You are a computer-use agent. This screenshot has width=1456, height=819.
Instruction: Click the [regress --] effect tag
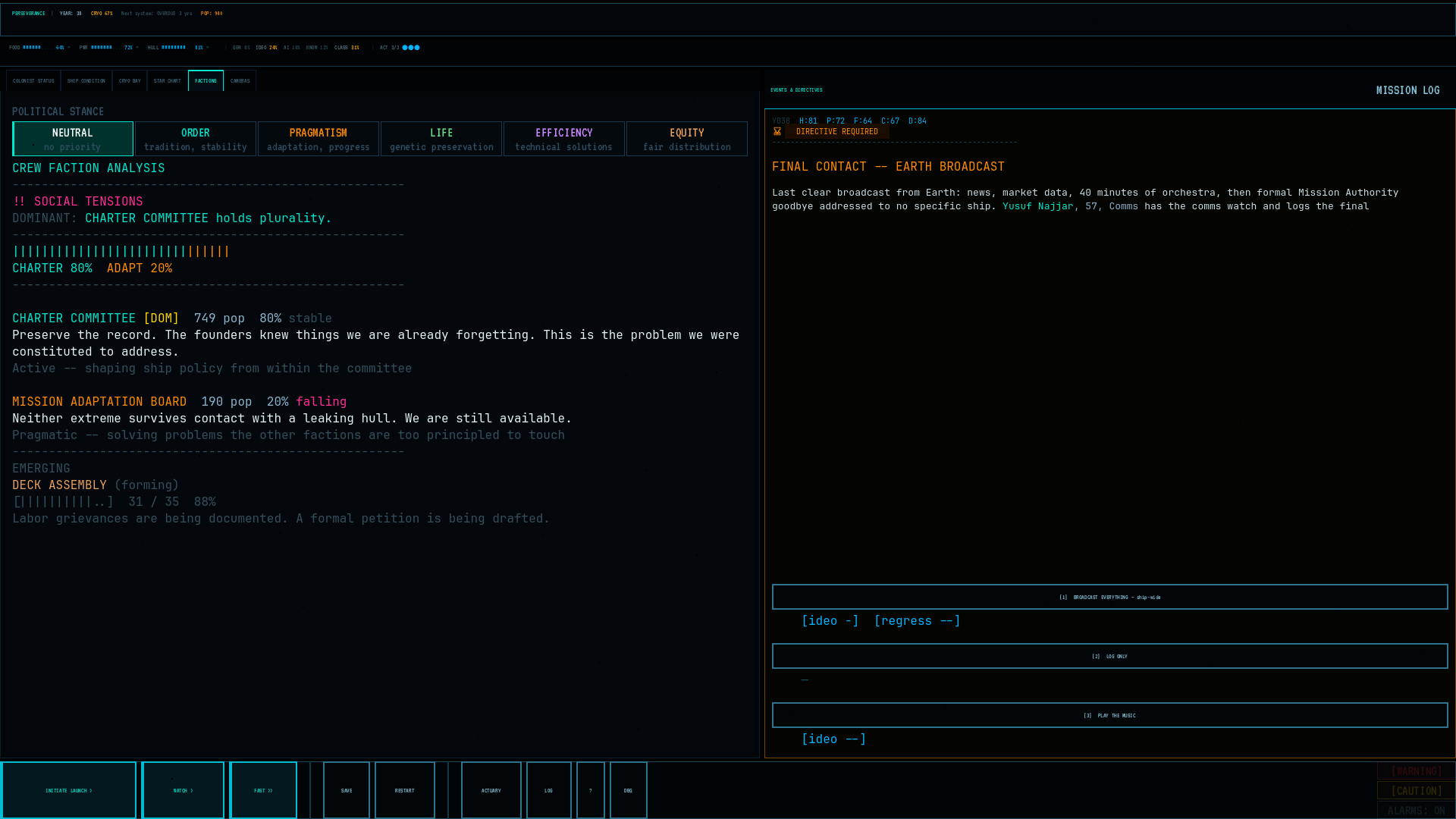coord(917,621)
